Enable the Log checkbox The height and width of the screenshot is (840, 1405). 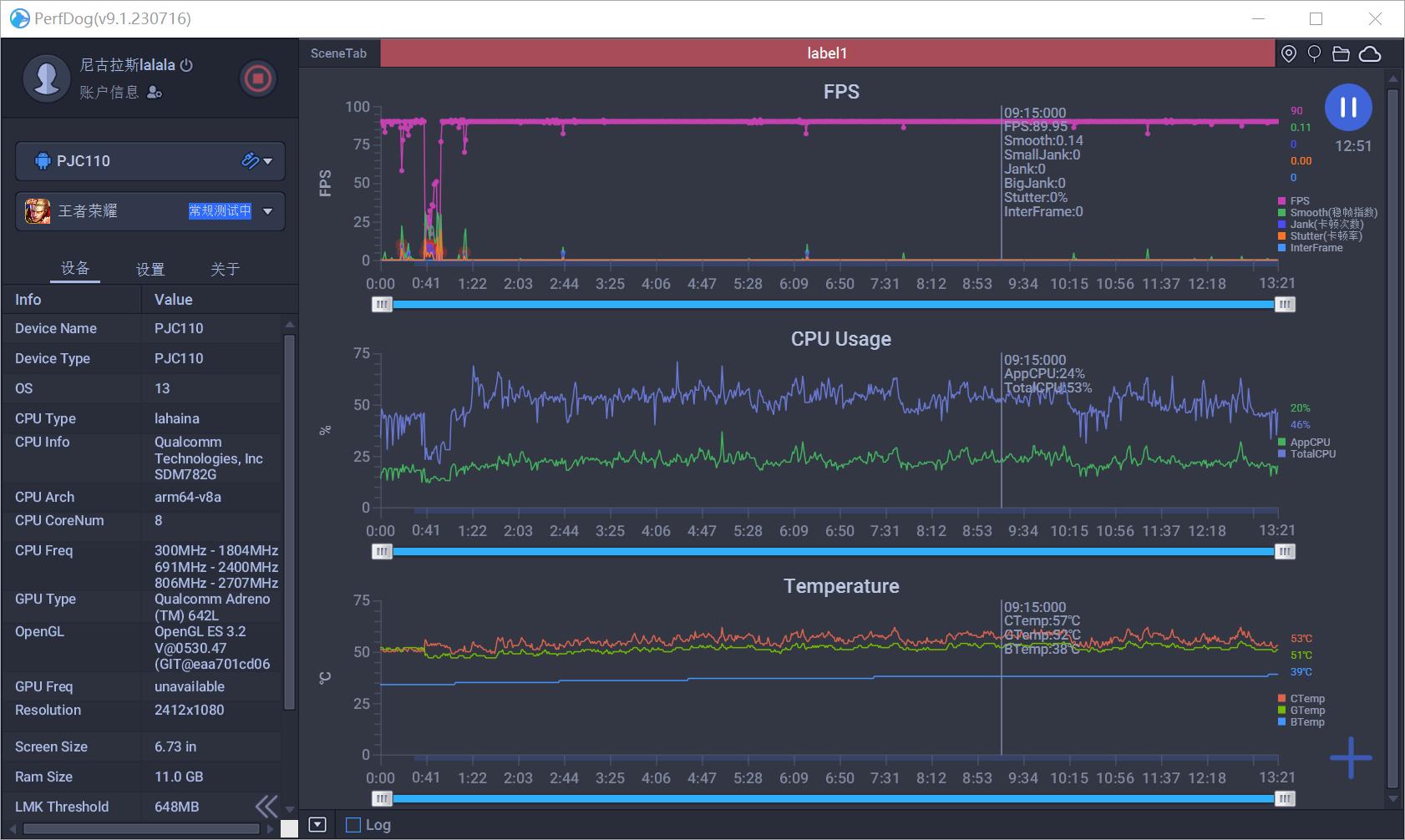coord(353,825)
